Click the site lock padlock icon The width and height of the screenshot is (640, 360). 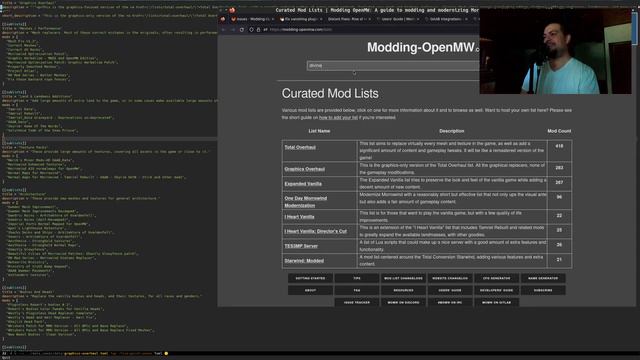(x=258, y=29)
